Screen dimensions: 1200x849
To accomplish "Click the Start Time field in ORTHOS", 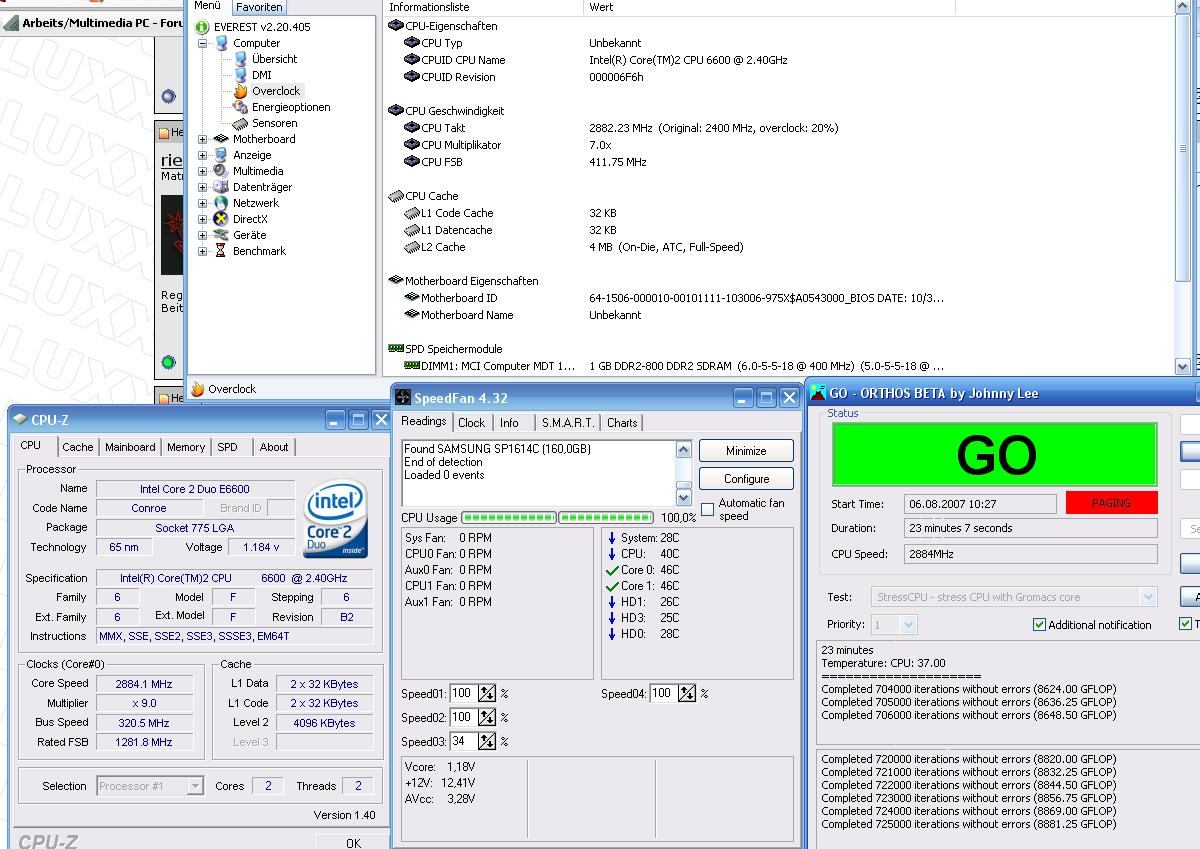I will tap(980, 504).
